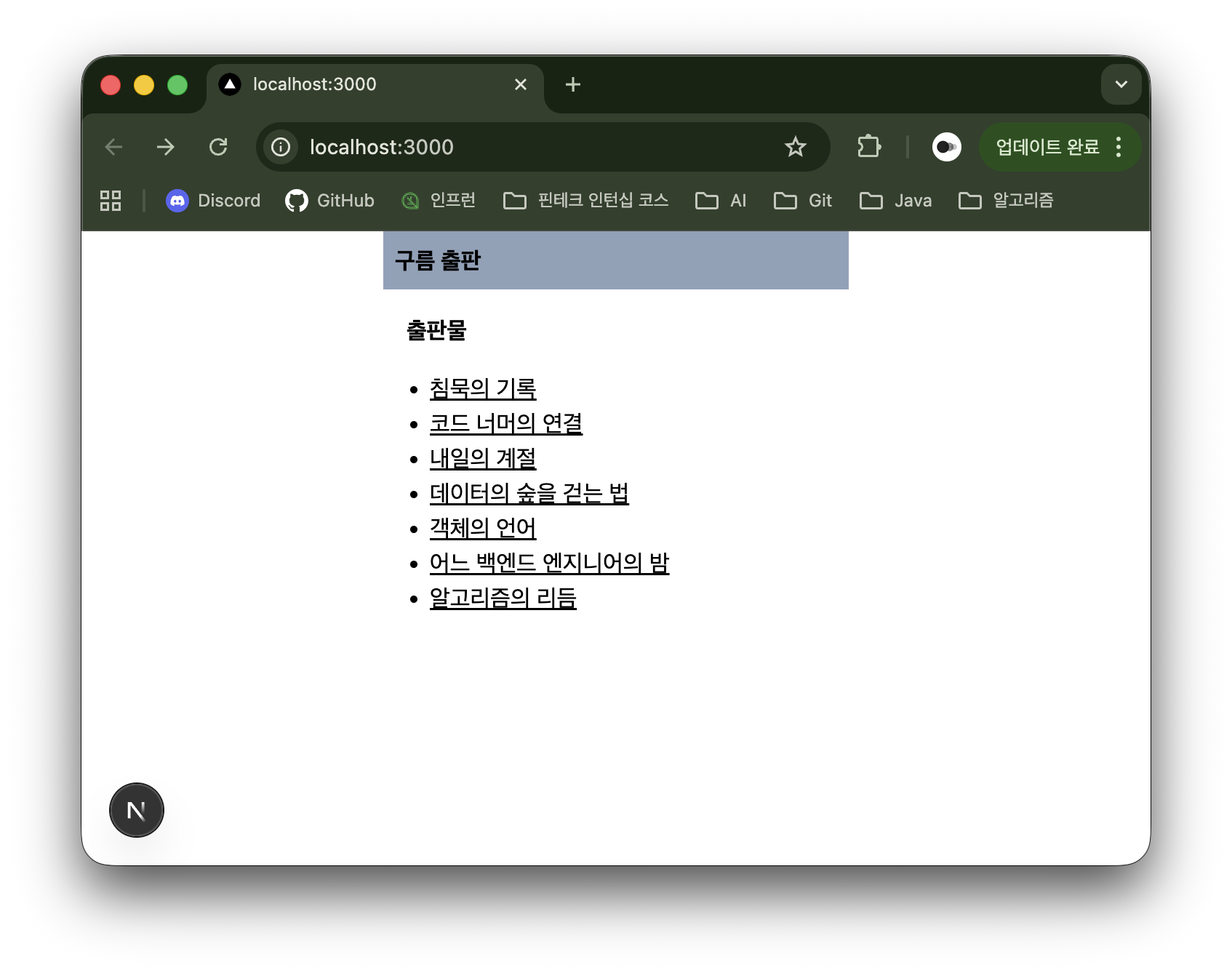Image resolution: width=1232 pixels, height=973 pixels.
Task: Click the forward navigation arrow
Action: pyautogui.click(x=166, y=147)
